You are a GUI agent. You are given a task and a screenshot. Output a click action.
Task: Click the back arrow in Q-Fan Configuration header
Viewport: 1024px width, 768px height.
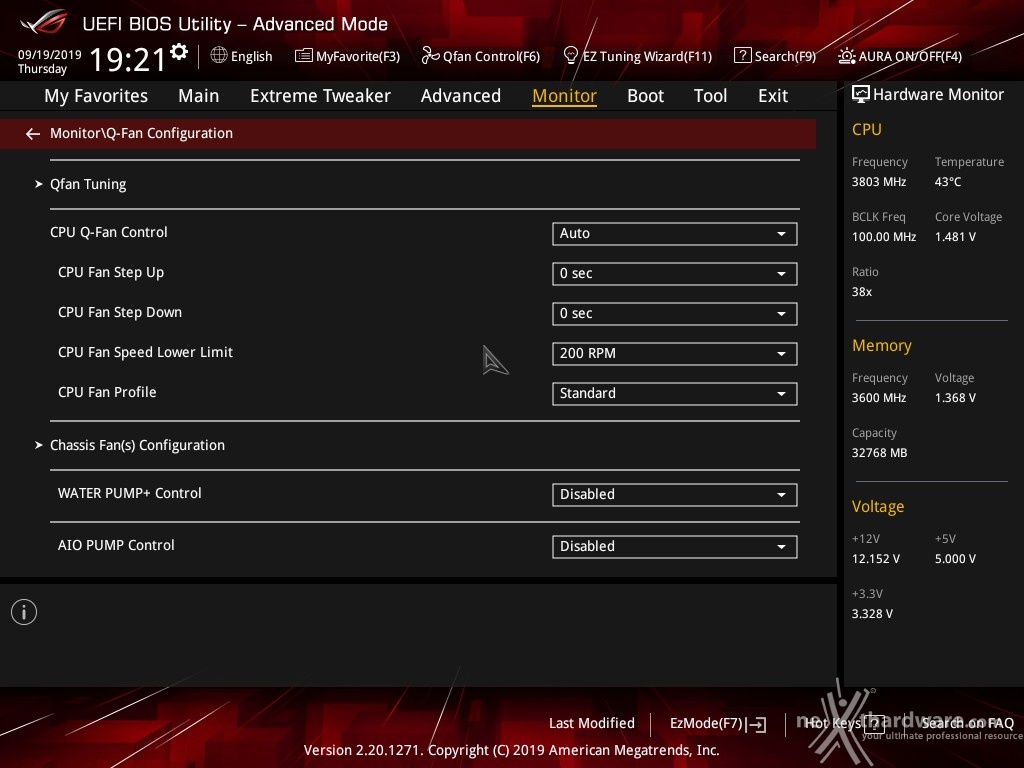[x=33, y=134]
